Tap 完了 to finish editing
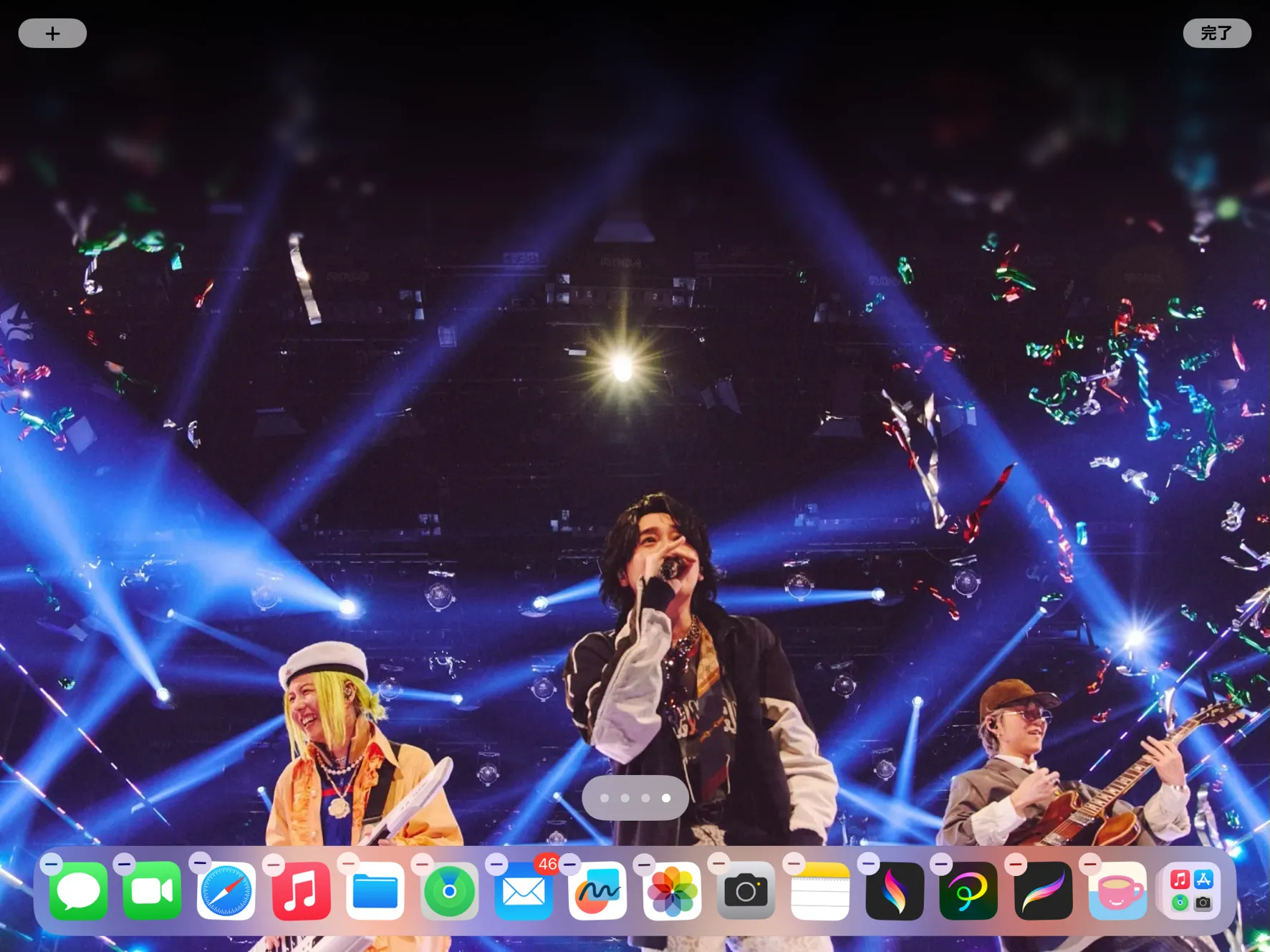 point(1216,33)
